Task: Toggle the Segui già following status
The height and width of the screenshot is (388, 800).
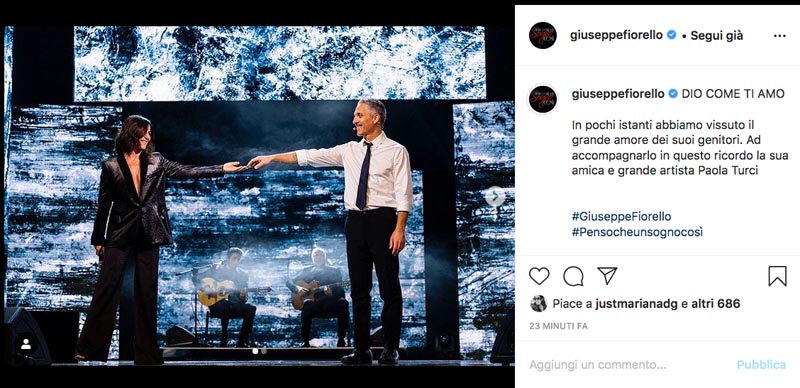Action: (x=716, y=35)
